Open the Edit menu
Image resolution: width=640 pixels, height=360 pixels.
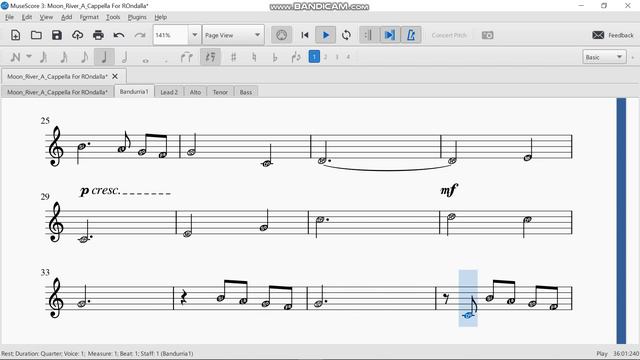[27, 17]
